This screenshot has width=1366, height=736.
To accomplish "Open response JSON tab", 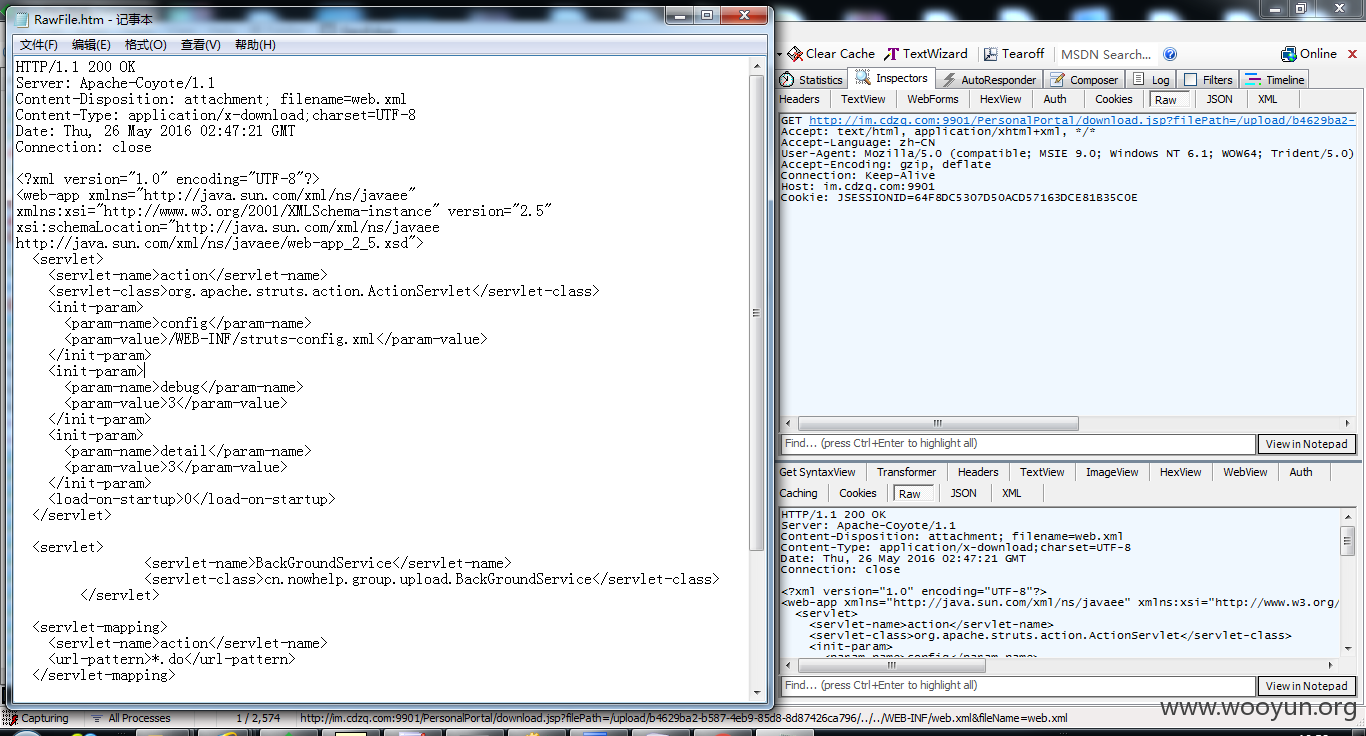I will click(x=963, y=493).
